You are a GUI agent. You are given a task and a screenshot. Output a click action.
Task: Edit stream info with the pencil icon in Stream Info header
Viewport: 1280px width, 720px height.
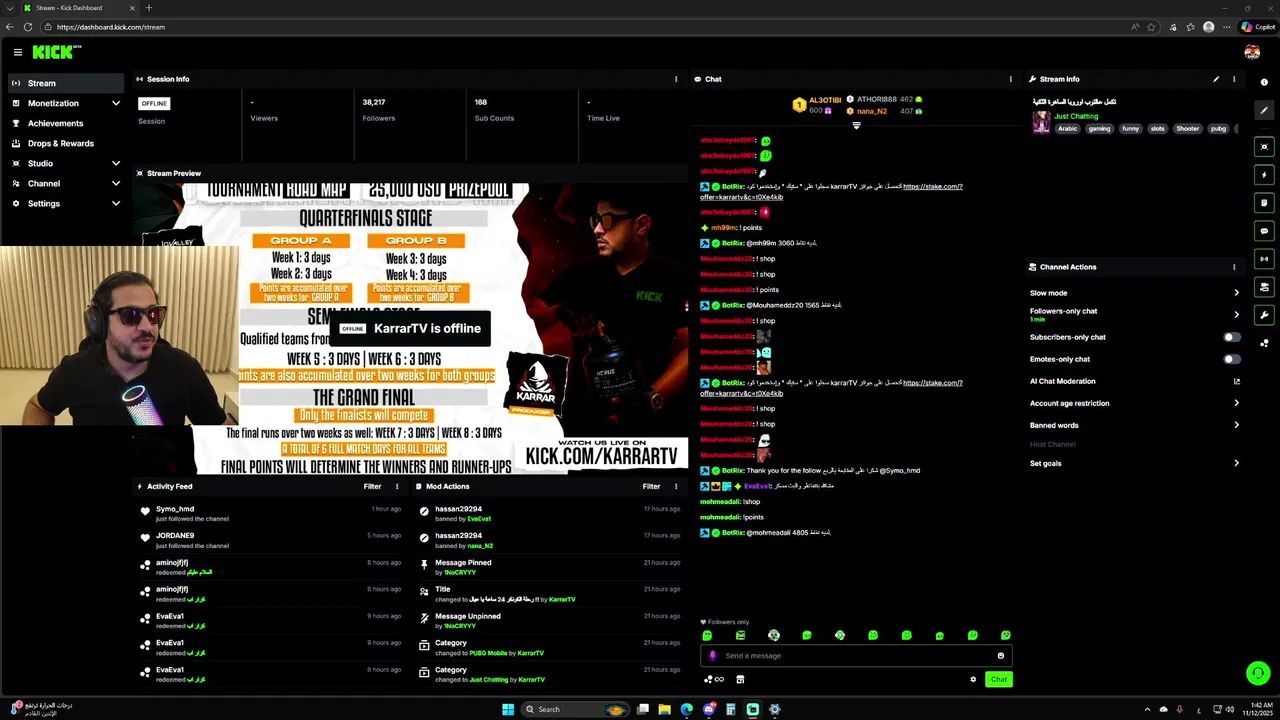[1216, 79]
